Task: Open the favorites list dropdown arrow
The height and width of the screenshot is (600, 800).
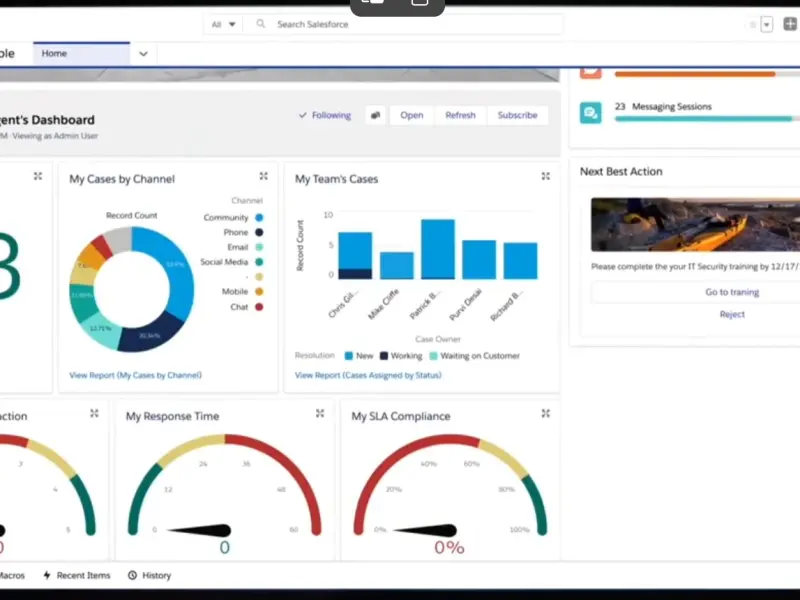Action: coord(767,24)
